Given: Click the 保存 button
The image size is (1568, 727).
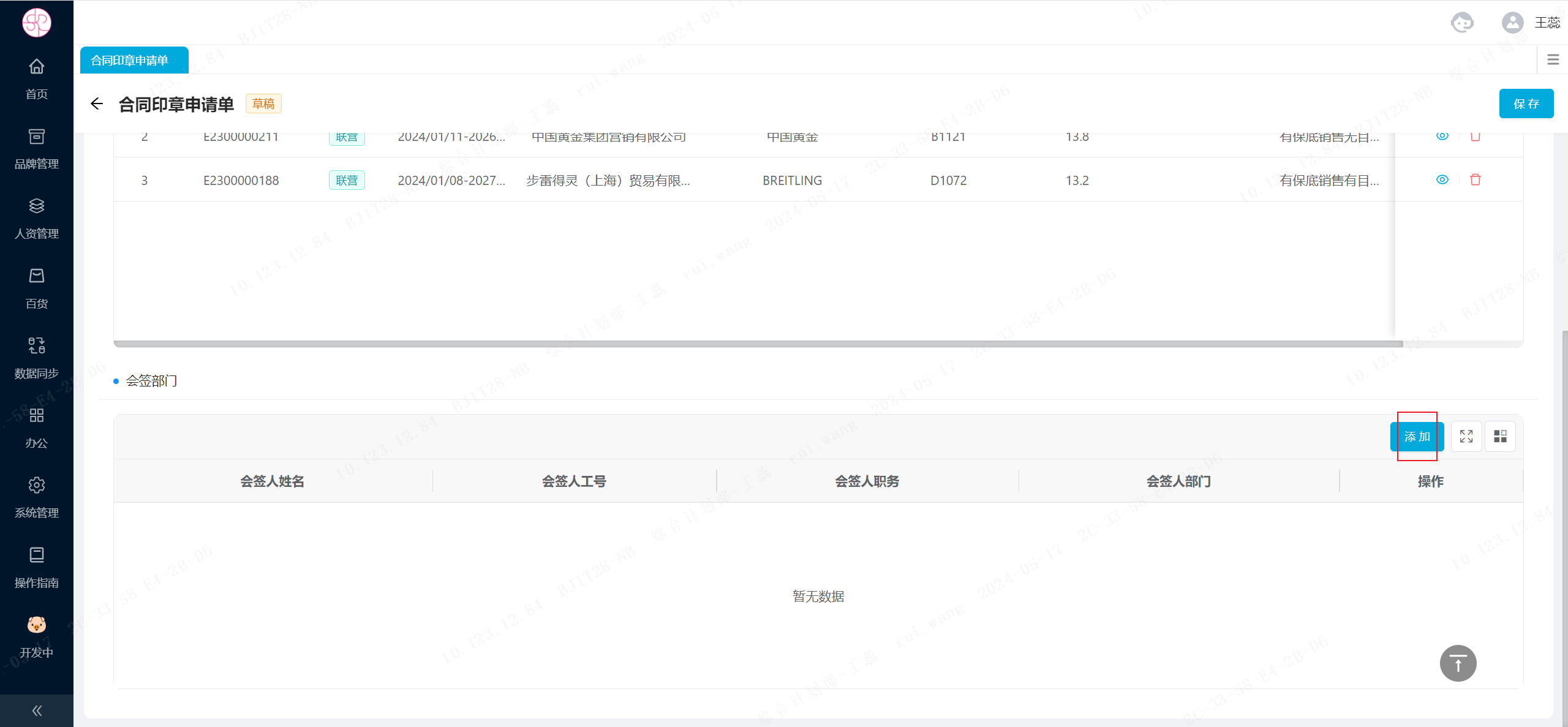Looking at the screenshot, I should [x=1526, y=104].
